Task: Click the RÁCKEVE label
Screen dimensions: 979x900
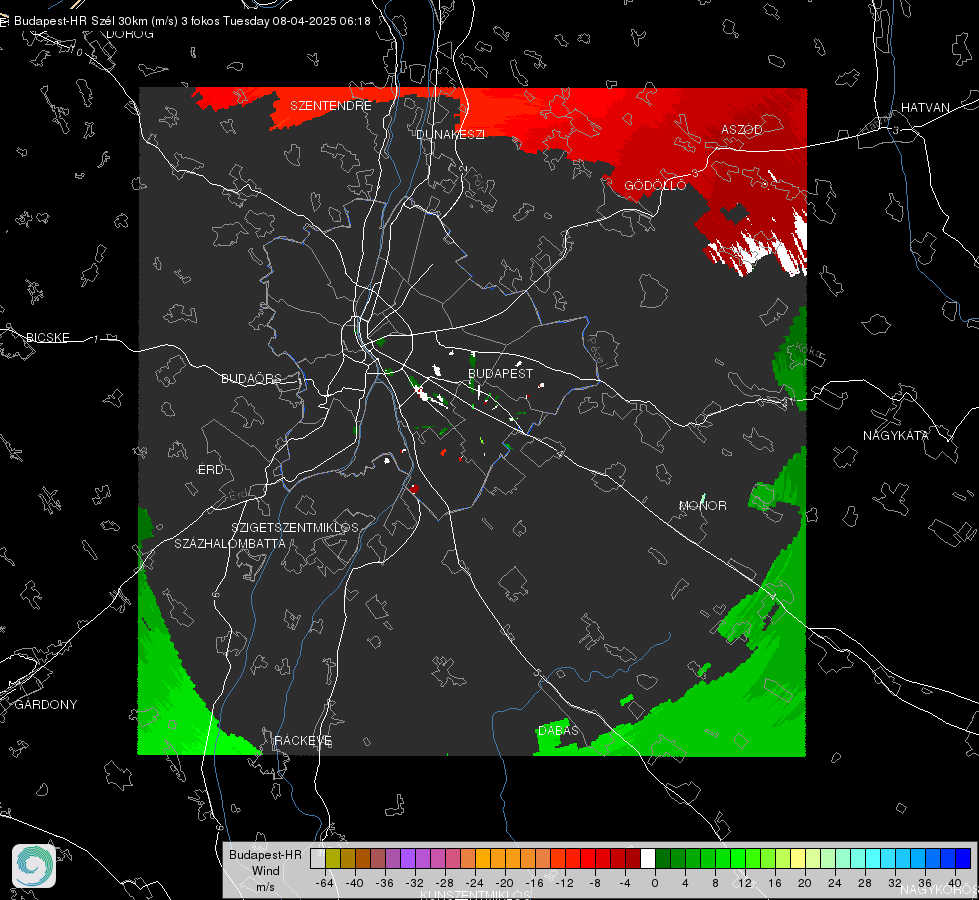Action: 303,741
